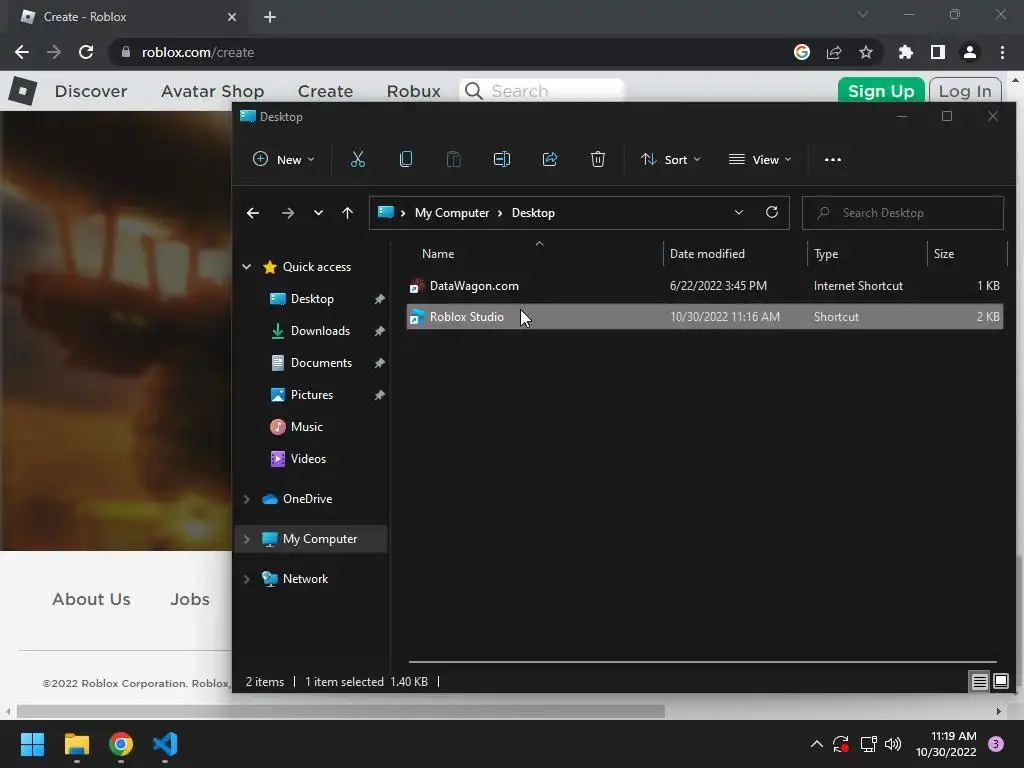Click the Cut scissors icon in Explorer toolbar
The width and height of the screenshot is (1024, 768).
pos(357,159)
